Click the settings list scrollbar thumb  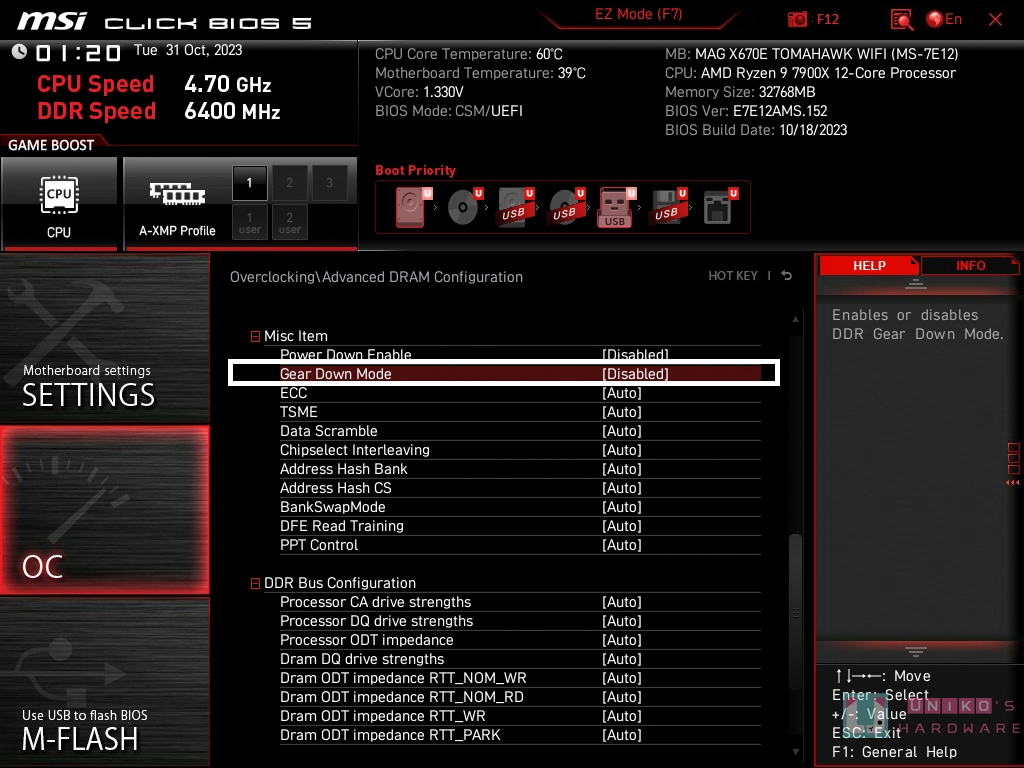(795, 611)
